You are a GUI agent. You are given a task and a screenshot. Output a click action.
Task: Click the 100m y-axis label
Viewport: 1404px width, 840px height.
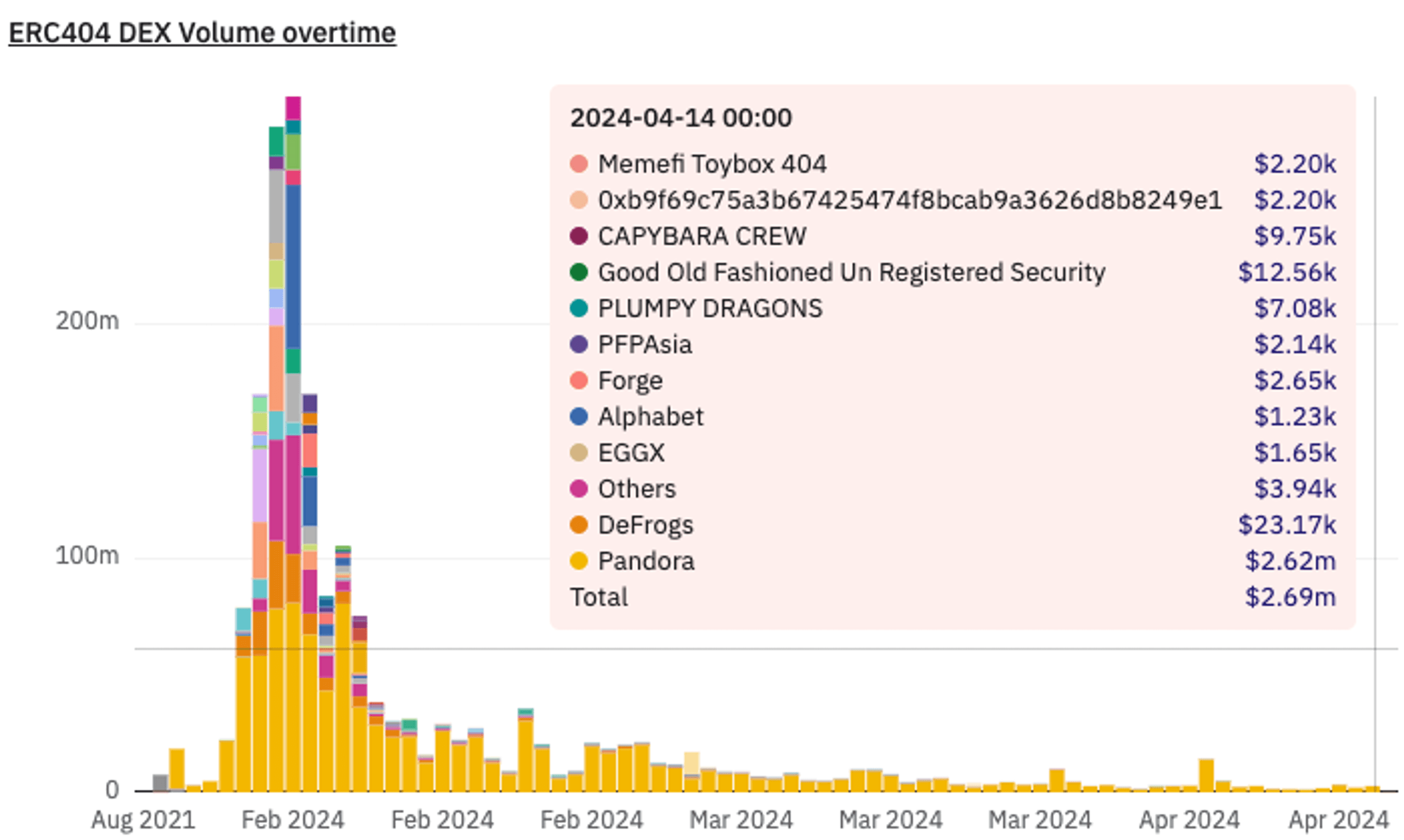click(87, 556)
